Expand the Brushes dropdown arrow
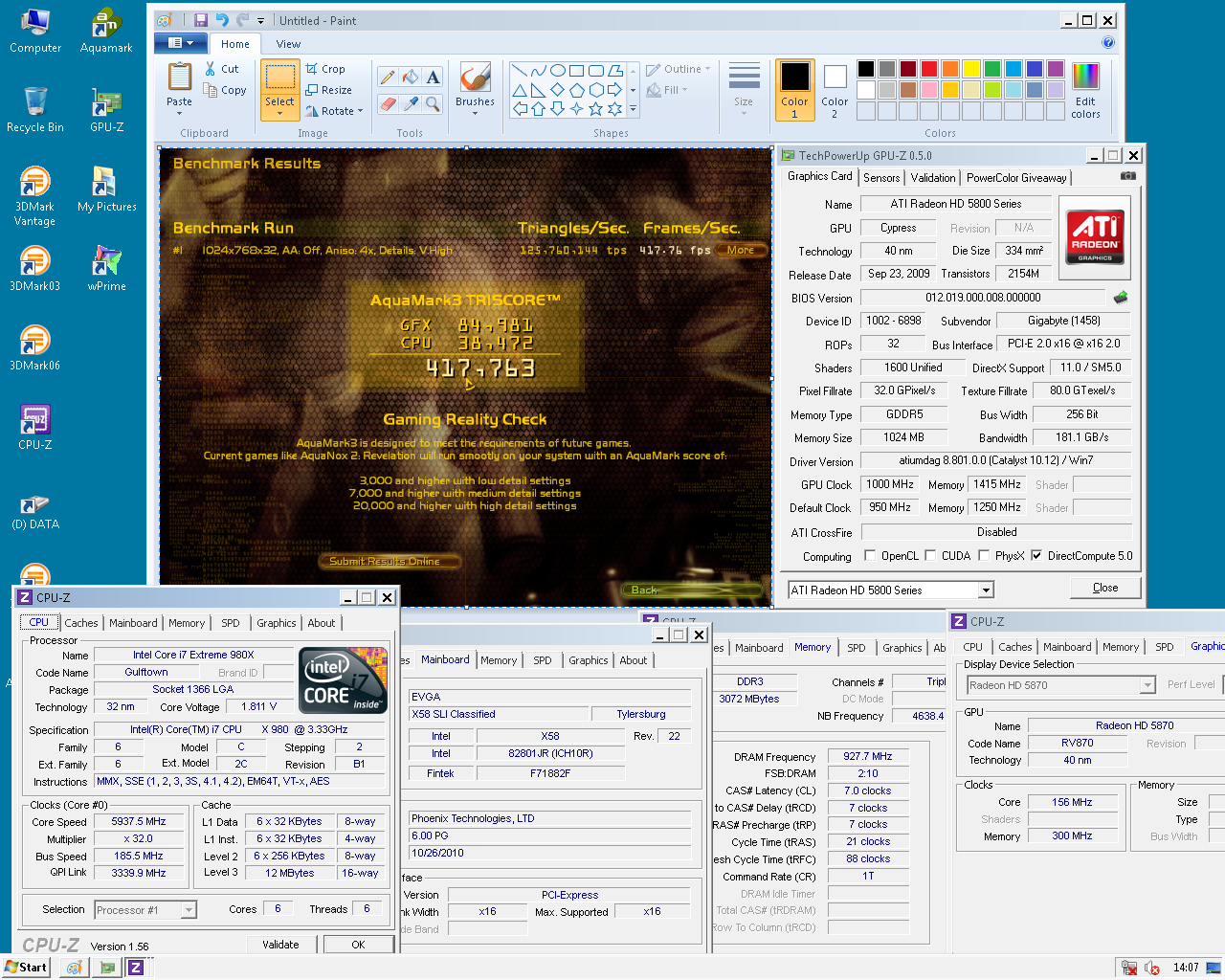Image resolution: width=1225 pixels, height=980 pixels. click(x=475, y=114)
